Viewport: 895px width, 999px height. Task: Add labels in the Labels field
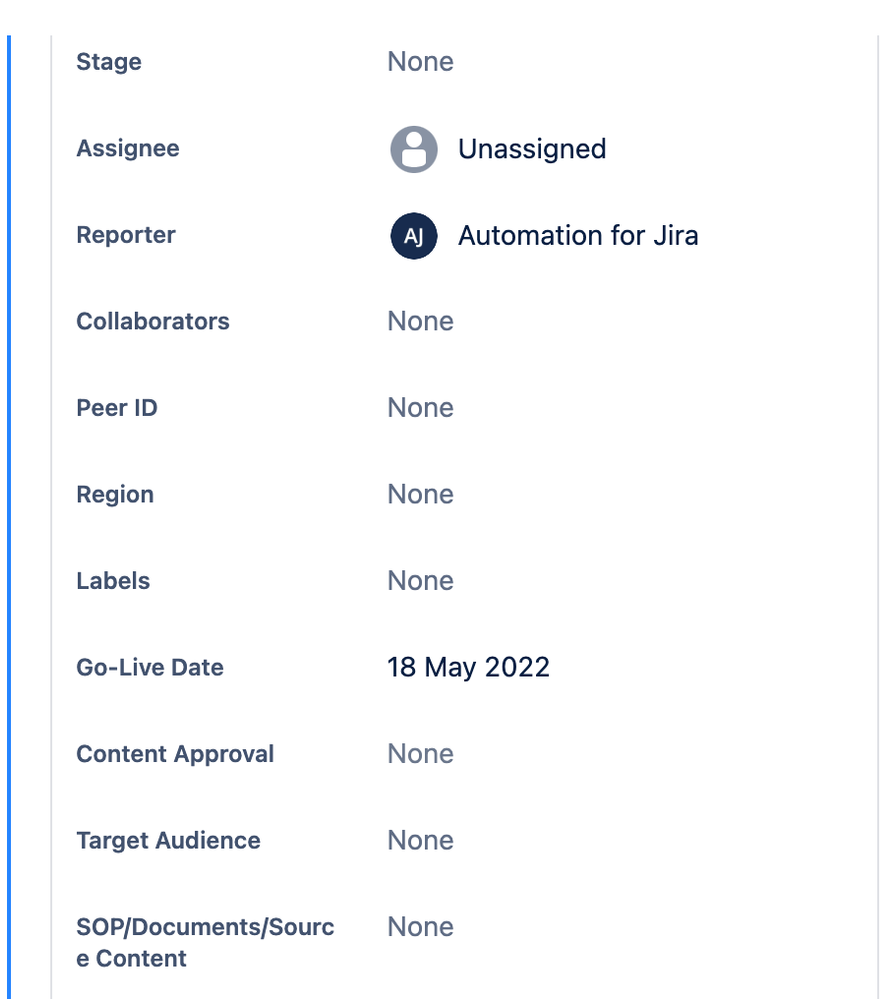(x=420, y=580)
